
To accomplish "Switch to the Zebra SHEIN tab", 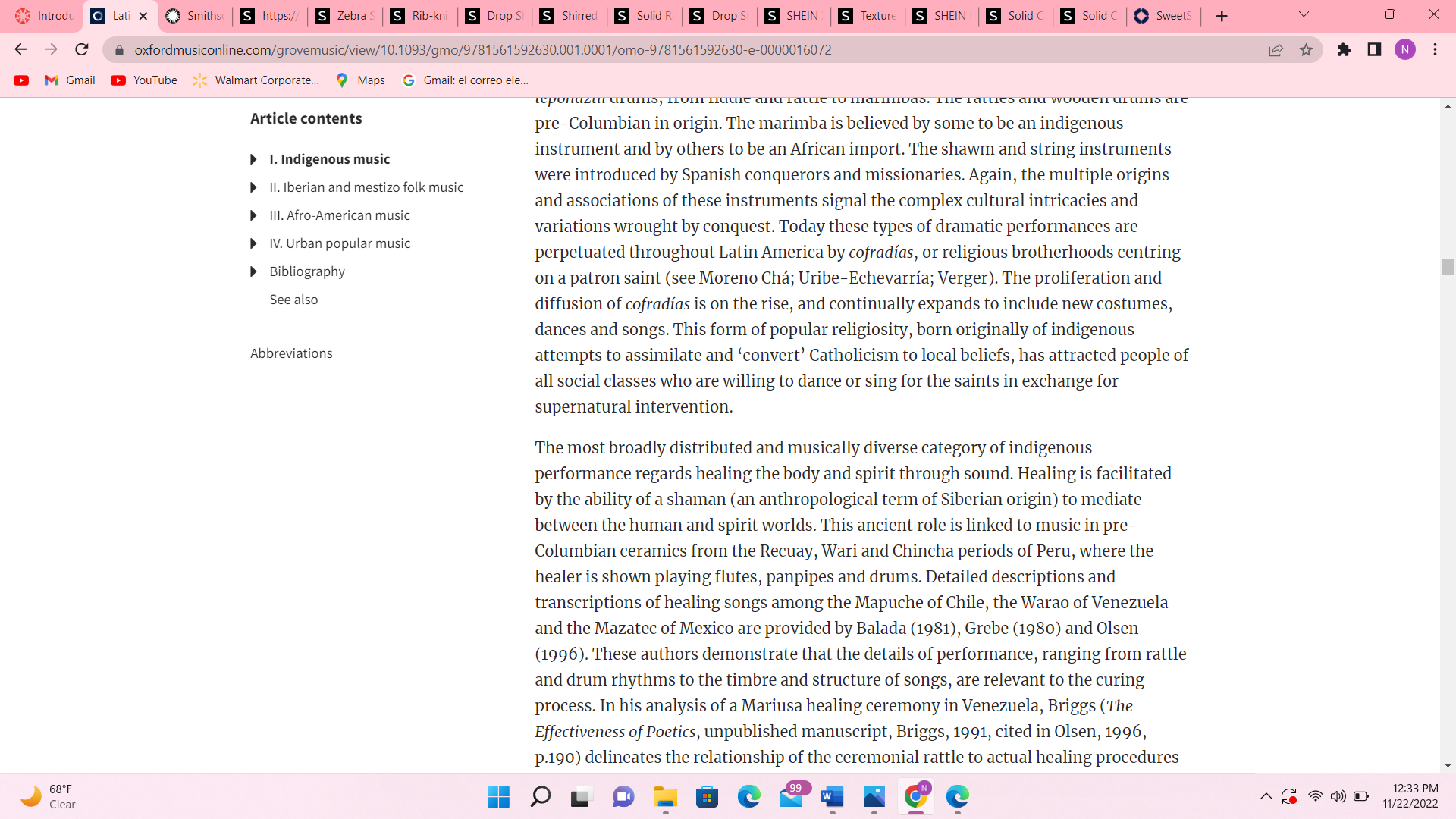I will coord(345,16).
